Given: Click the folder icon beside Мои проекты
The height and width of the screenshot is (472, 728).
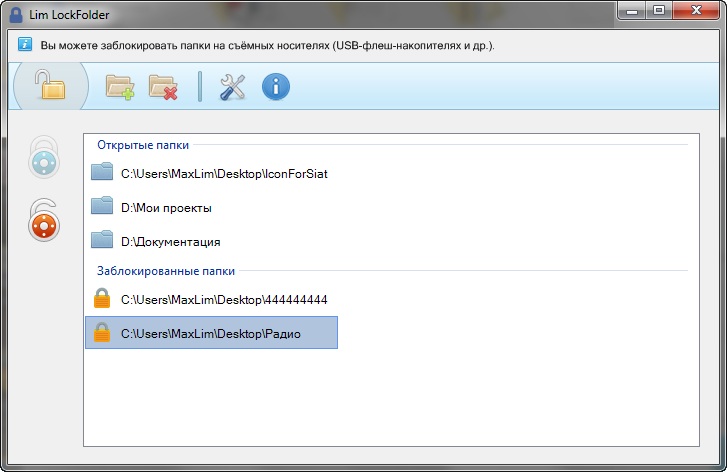Looking at the screenshot, I should click(x=102, y=206).
